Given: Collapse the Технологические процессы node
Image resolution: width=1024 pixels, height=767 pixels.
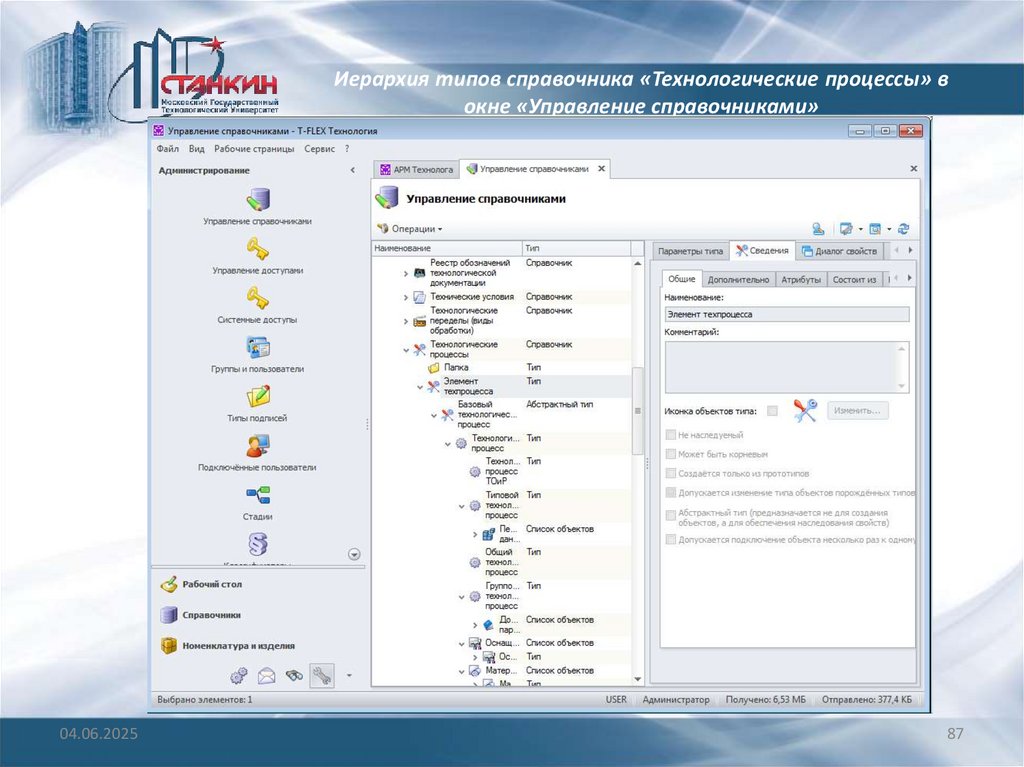Looking at the screenshot, I should [x=406, y=350].
